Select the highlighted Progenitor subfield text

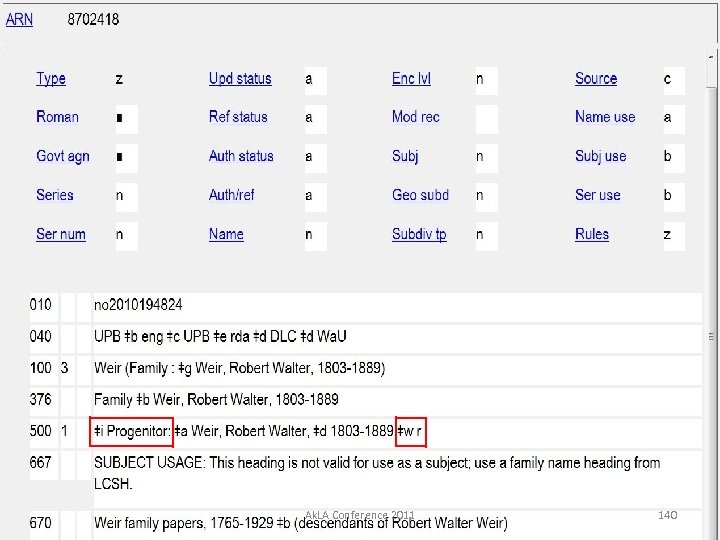click(x=132, y=432)
